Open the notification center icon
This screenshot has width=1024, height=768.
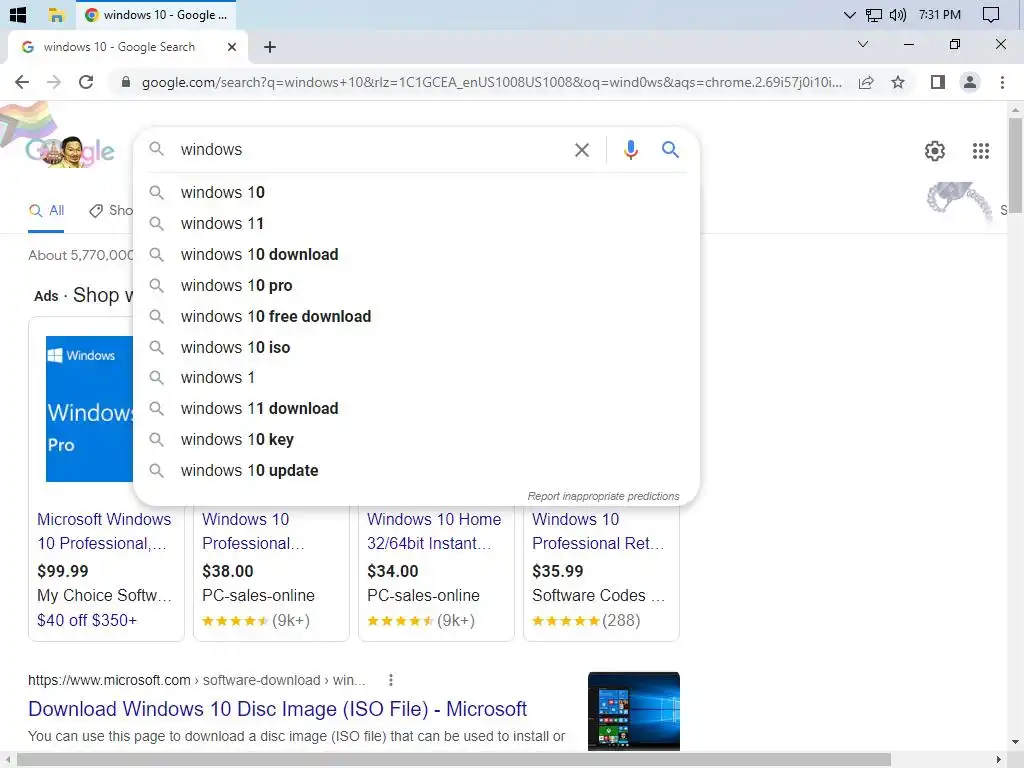pos(991,14)
